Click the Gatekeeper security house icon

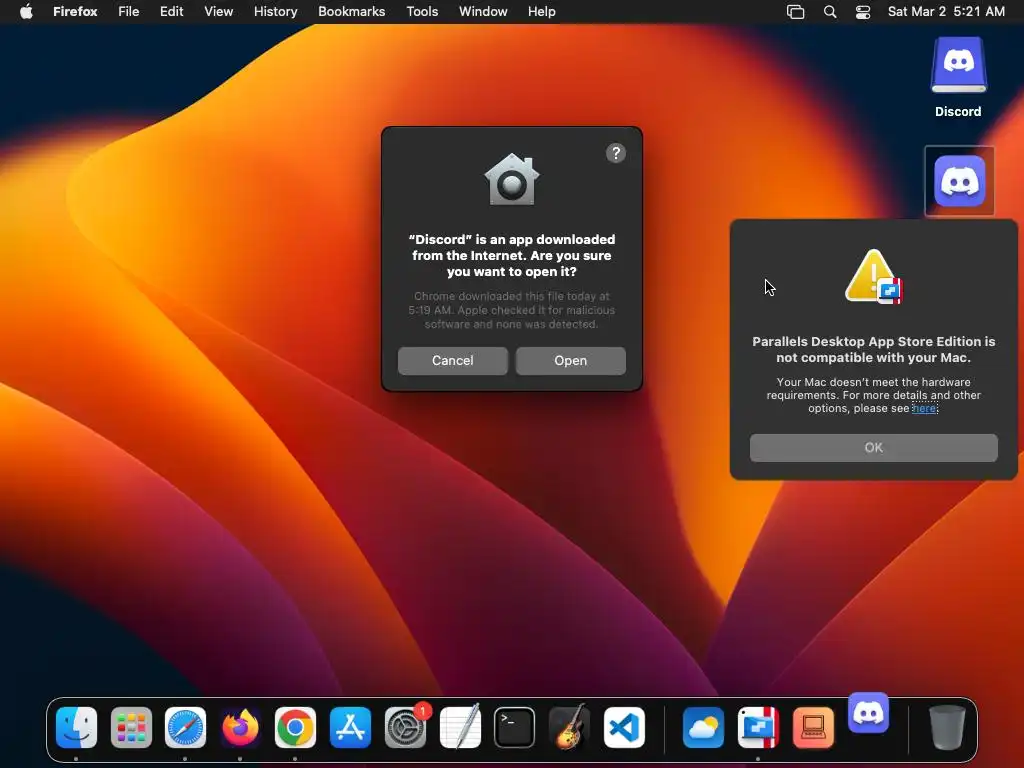coord(512,179)
